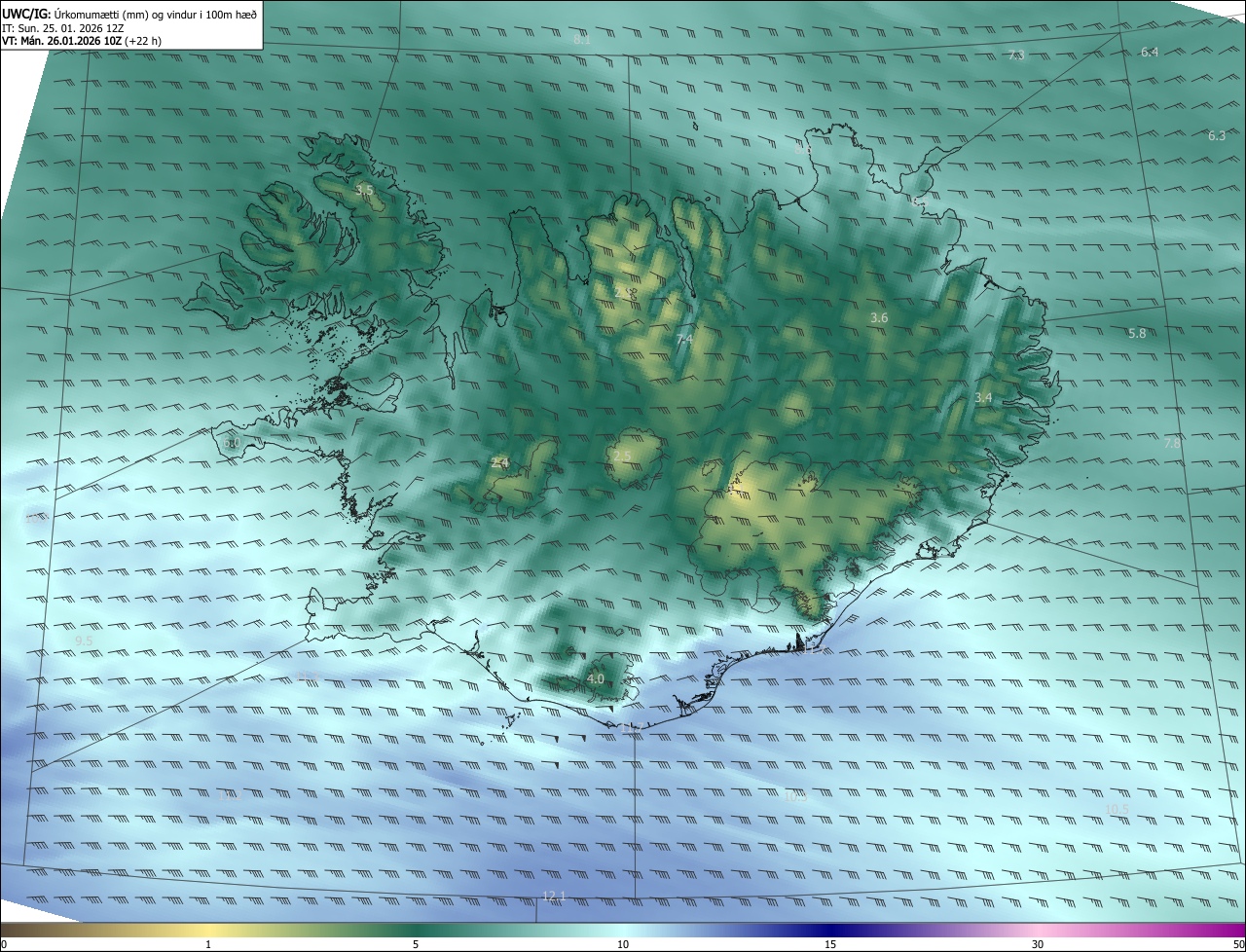Click the 3.6 value in northeast Iceland
This screenshot has width=1246, height=952.
click(879, 318)
